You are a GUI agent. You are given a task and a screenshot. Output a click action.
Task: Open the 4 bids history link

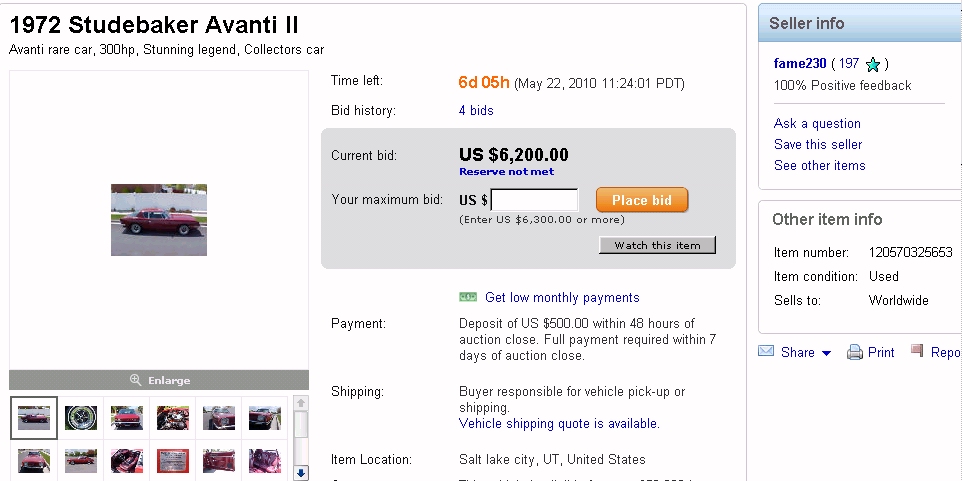click(476, 110)
